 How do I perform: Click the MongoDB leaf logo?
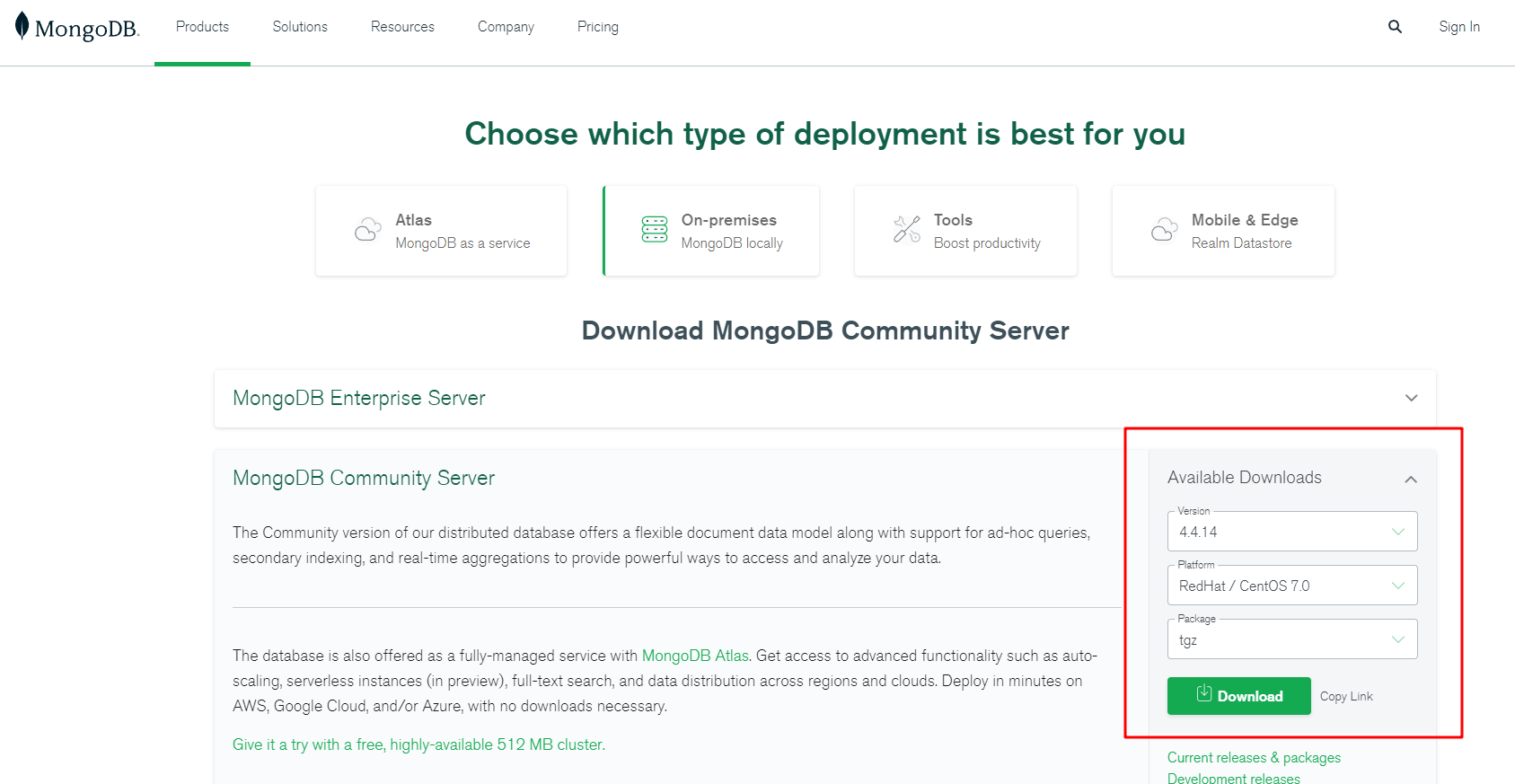pos(22,26)
